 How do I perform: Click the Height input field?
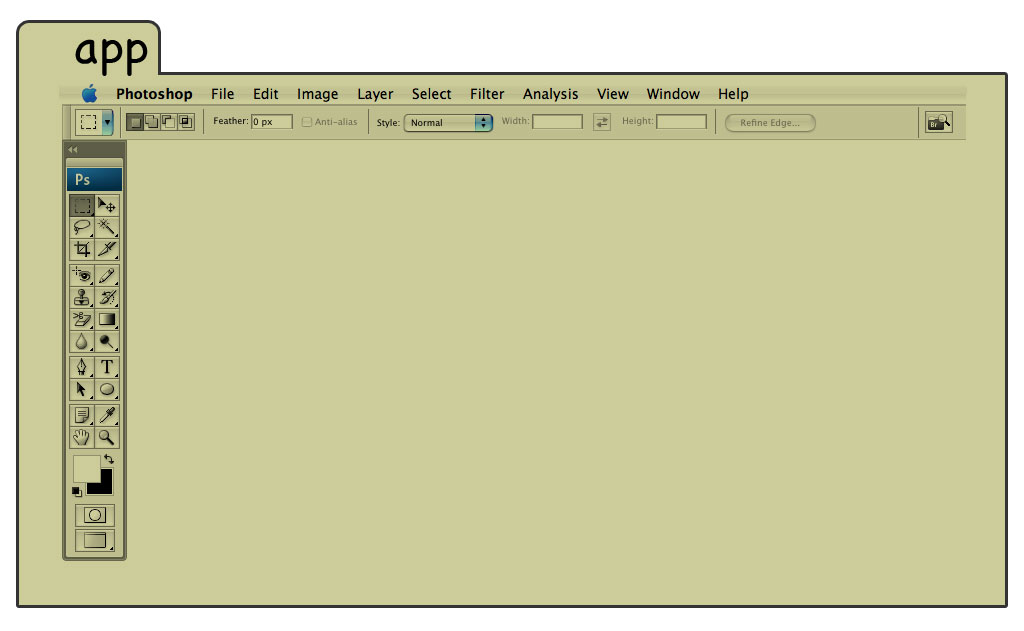pyautogui.click(x=681, y=121)
